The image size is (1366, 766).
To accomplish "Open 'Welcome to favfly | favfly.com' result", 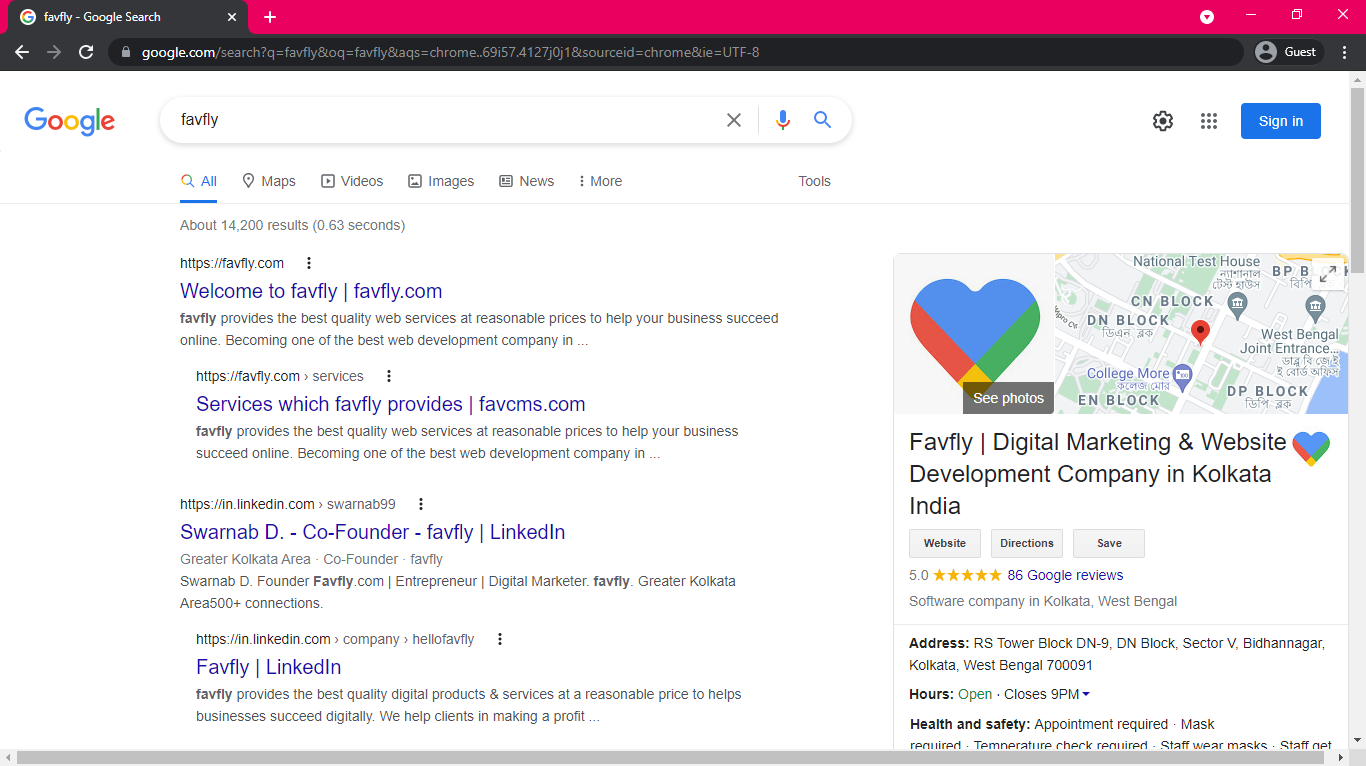I will point(311,291).
